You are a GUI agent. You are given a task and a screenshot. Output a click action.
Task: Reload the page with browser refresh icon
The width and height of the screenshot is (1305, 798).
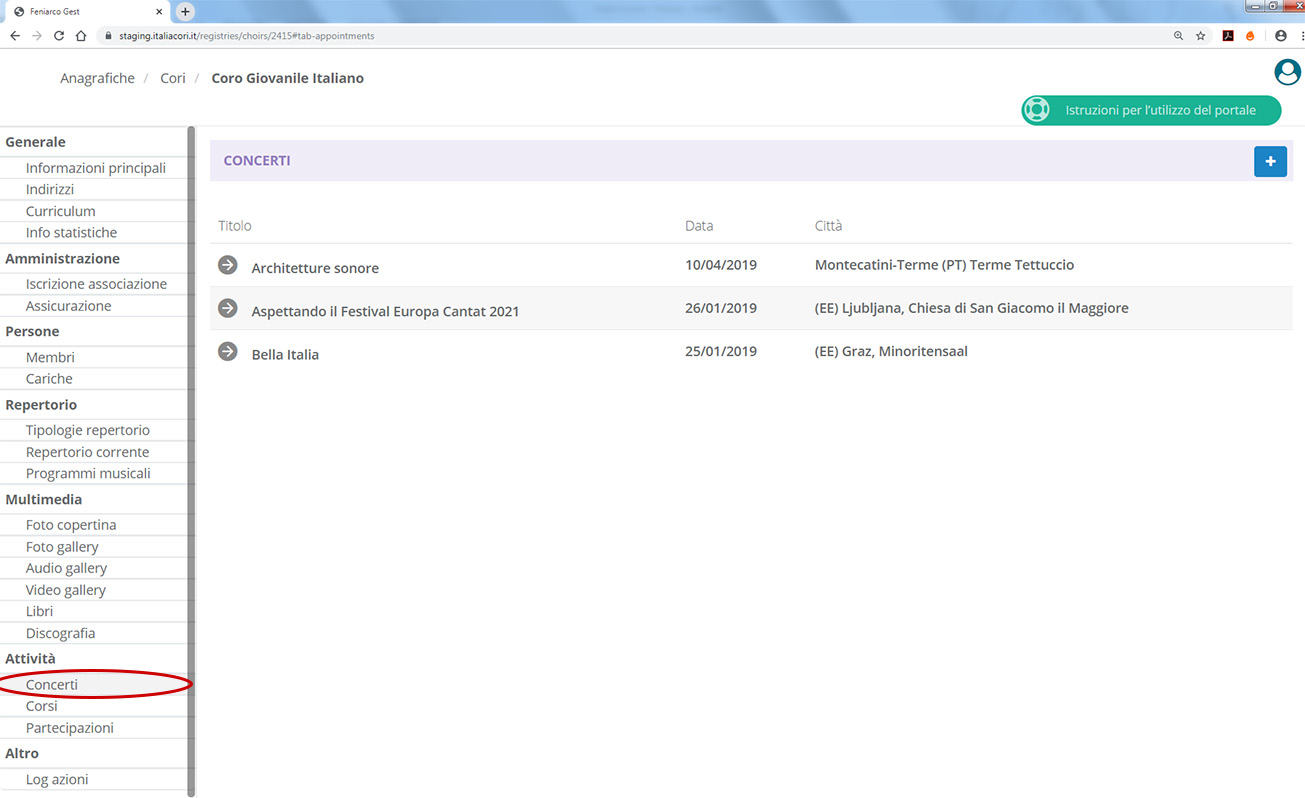click(59, 36)
